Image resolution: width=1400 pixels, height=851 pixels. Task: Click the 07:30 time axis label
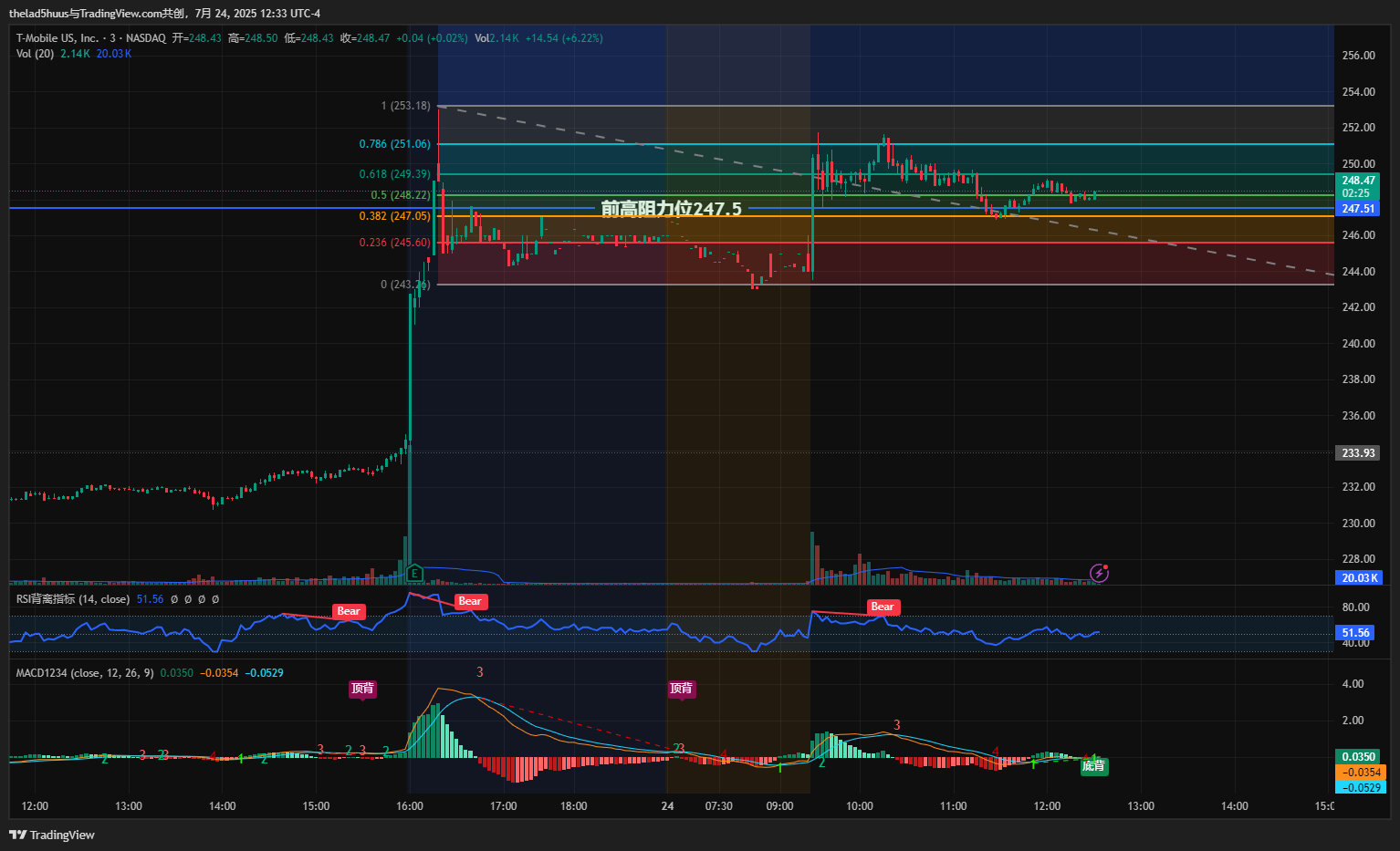(719, 806)
